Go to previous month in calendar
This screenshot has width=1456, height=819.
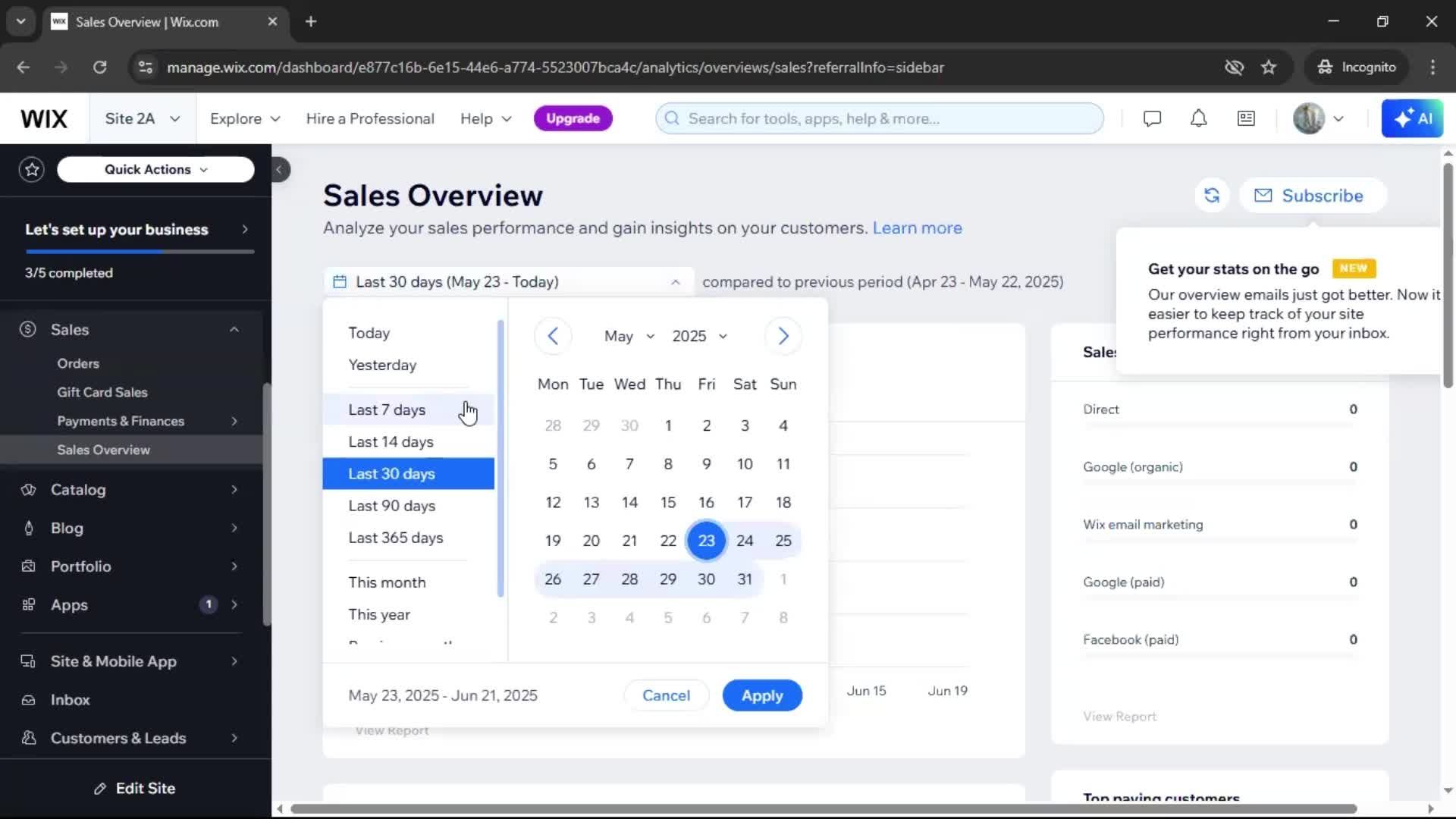553,336
